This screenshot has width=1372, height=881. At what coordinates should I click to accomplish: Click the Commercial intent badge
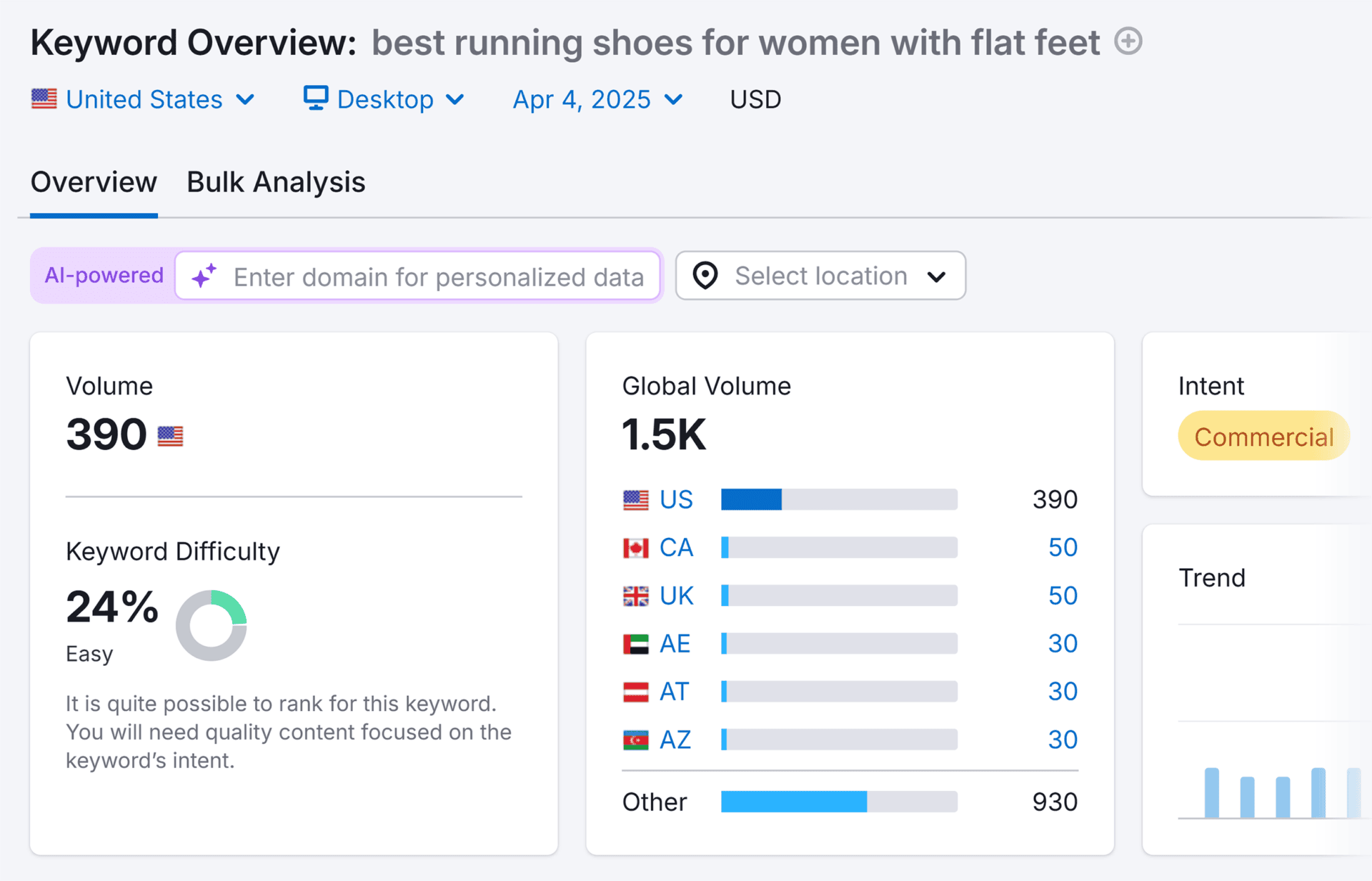(1263, 436)
